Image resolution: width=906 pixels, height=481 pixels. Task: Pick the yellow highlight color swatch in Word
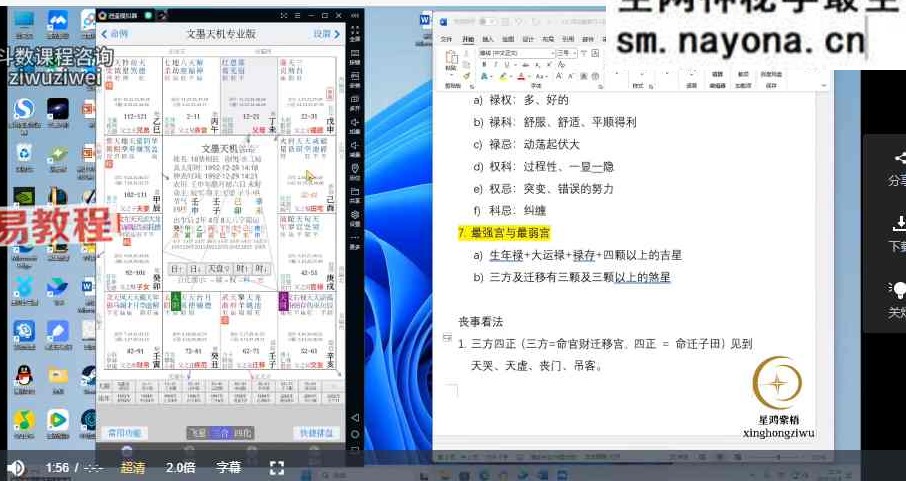tap(503, 76)
